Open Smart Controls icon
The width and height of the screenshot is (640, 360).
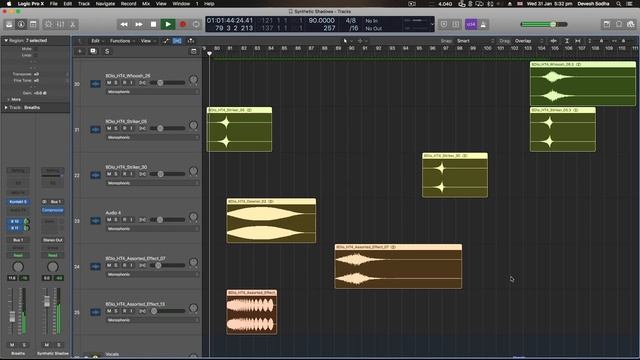point(49,24)
